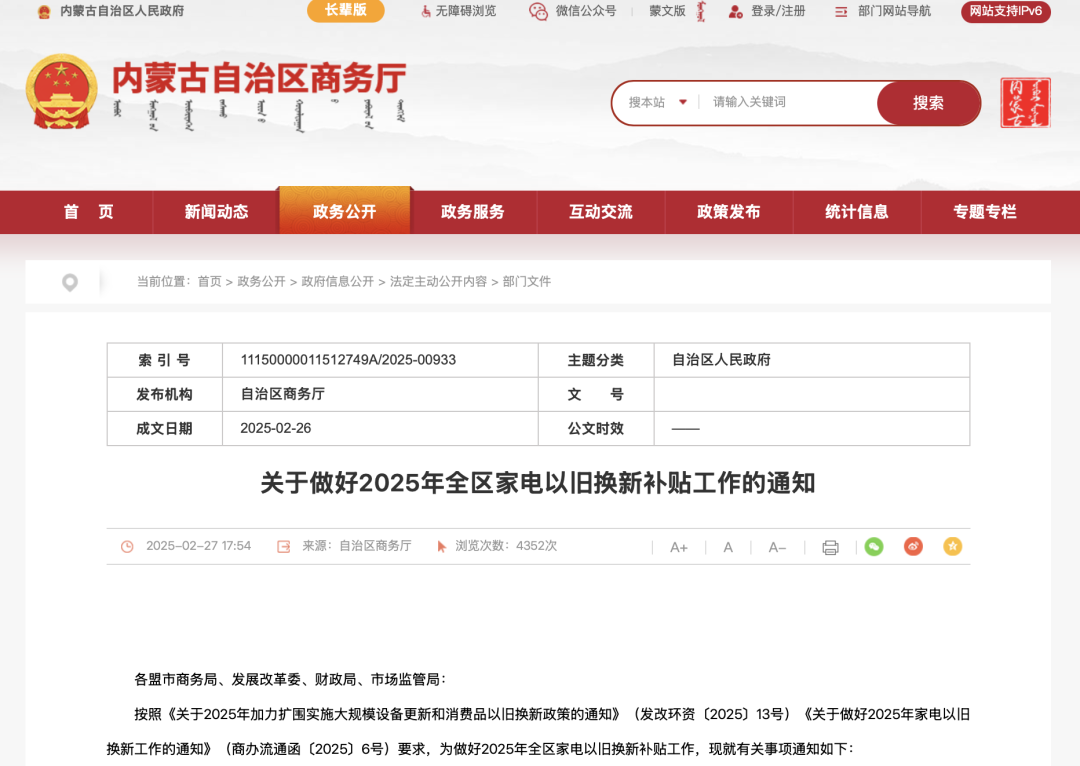1080x766 pixels.
Task: Switch to the 新闻动态 navigation tab
Action: (x=216, y=211)
